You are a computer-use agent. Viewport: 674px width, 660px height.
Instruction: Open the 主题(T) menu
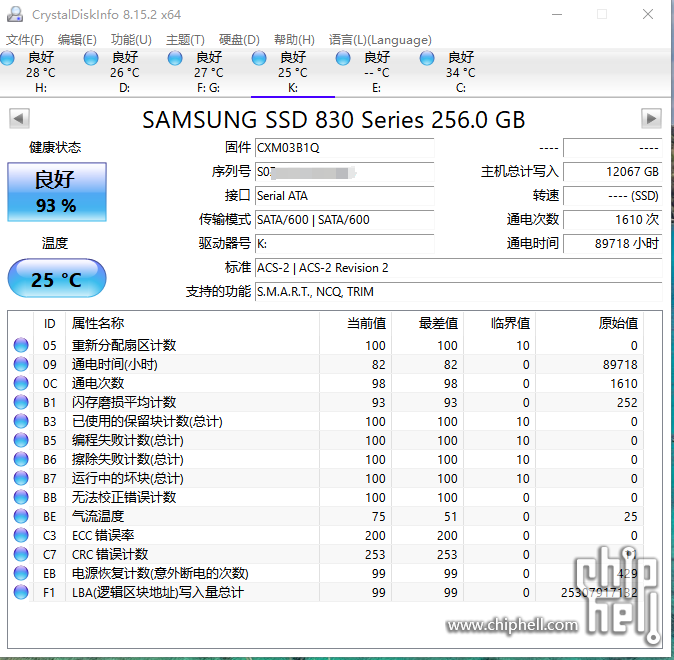pos(185,40)
